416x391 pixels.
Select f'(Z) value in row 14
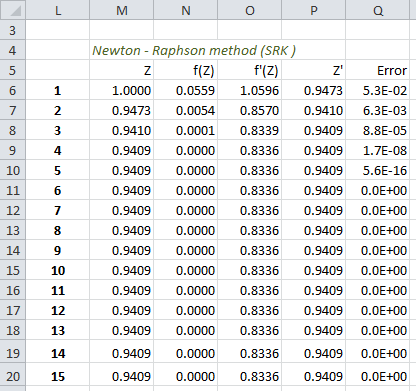(x=250, y=250)
